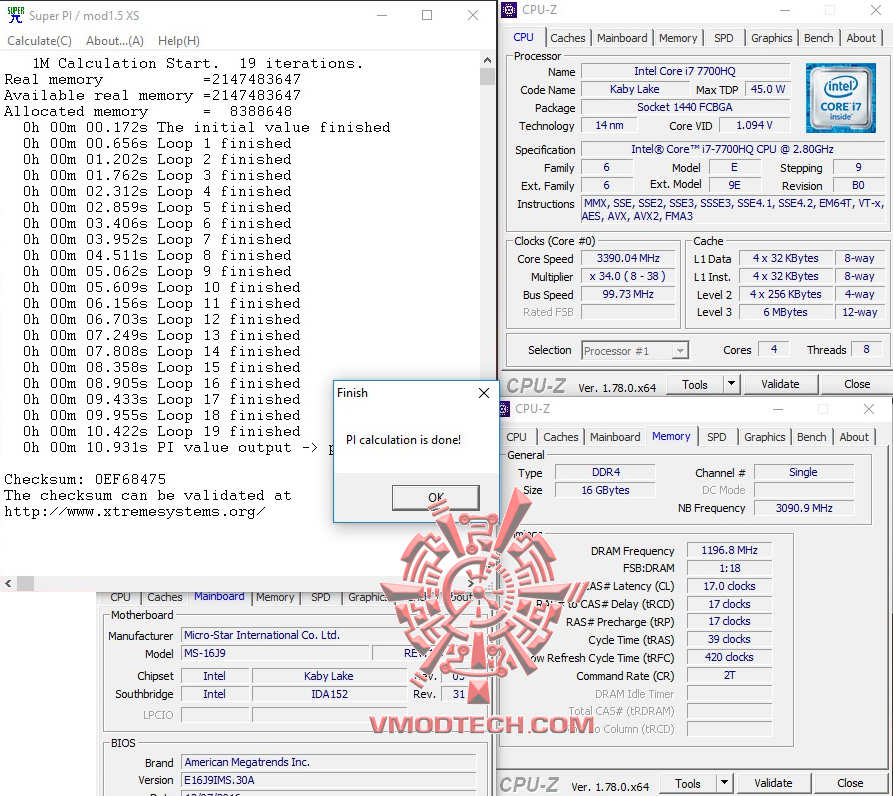Screen dimensions: 893x796
Task: Open the Help(H) menu in Super PI
Action: (179, 41)
